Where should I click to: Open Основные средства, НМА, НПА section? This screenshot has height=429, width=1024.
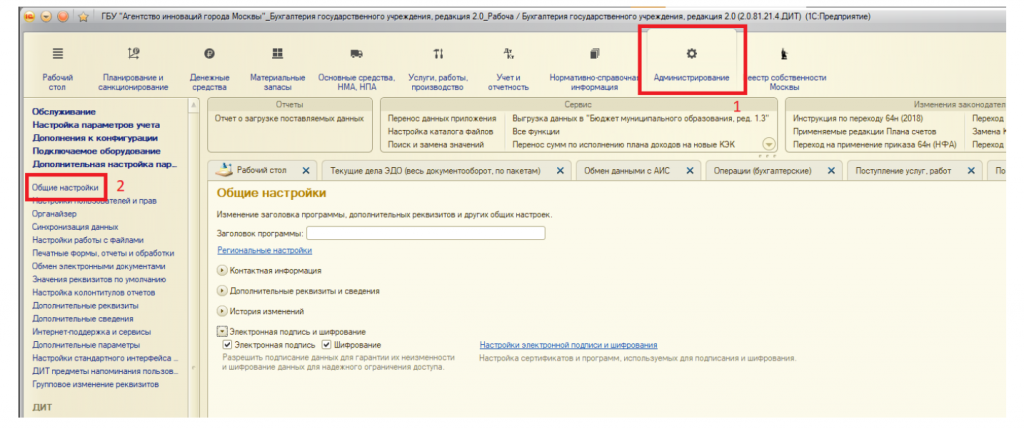pos(357,54)
